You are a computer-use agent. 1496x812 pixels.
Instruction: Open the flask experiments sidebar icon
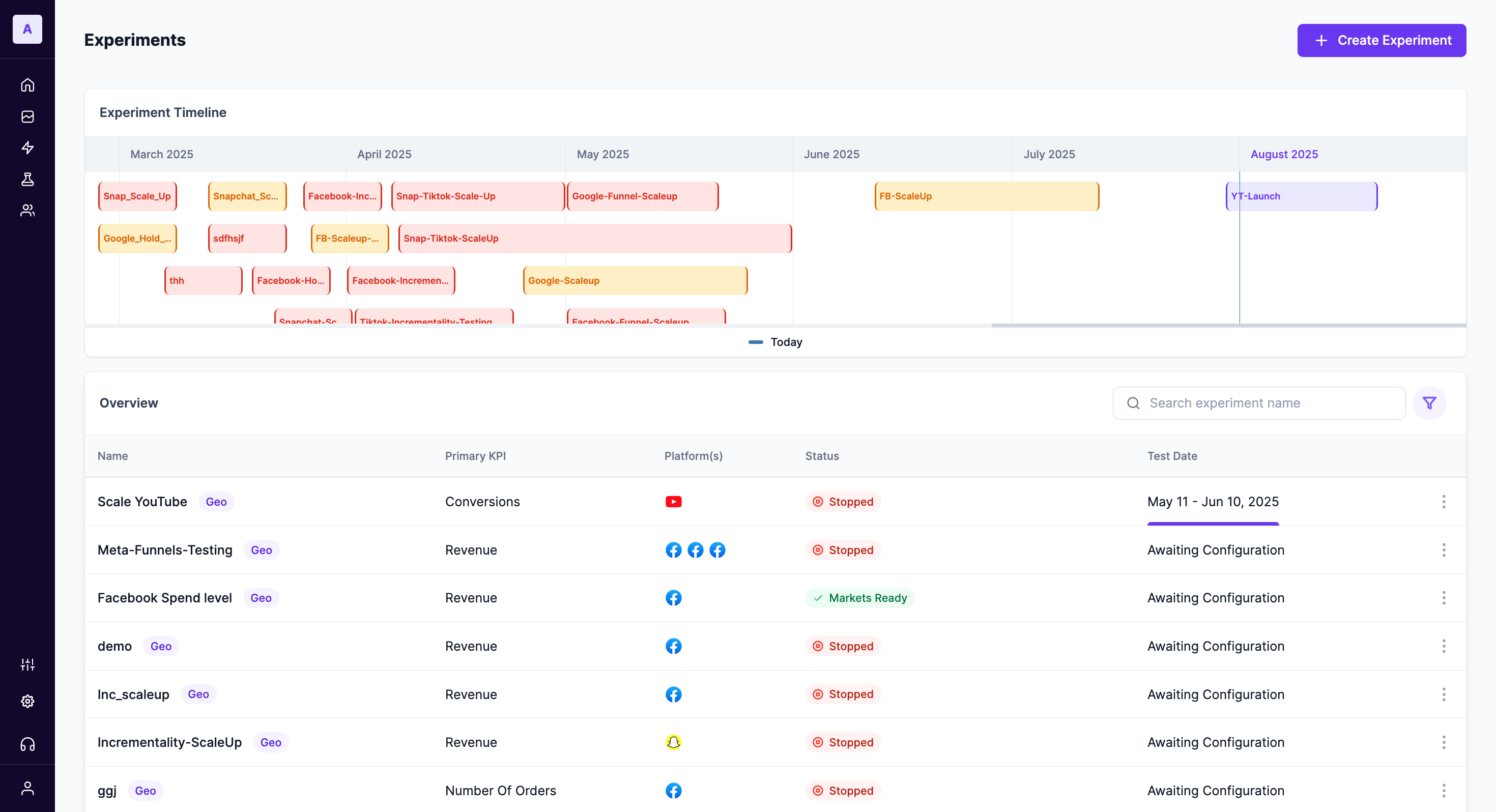(x=27, y=179)
